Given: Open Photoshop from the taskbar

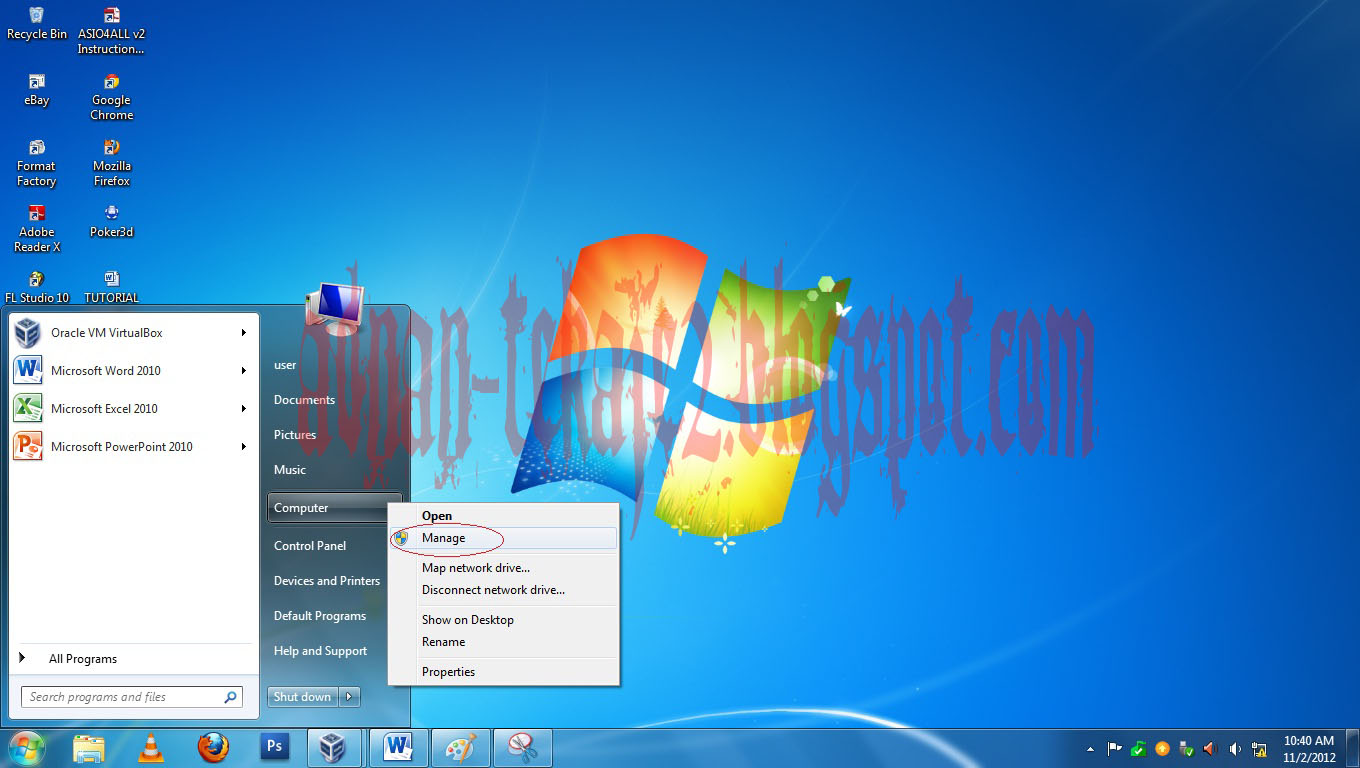Looking at the screenshot, I should [x=274, y=747].
